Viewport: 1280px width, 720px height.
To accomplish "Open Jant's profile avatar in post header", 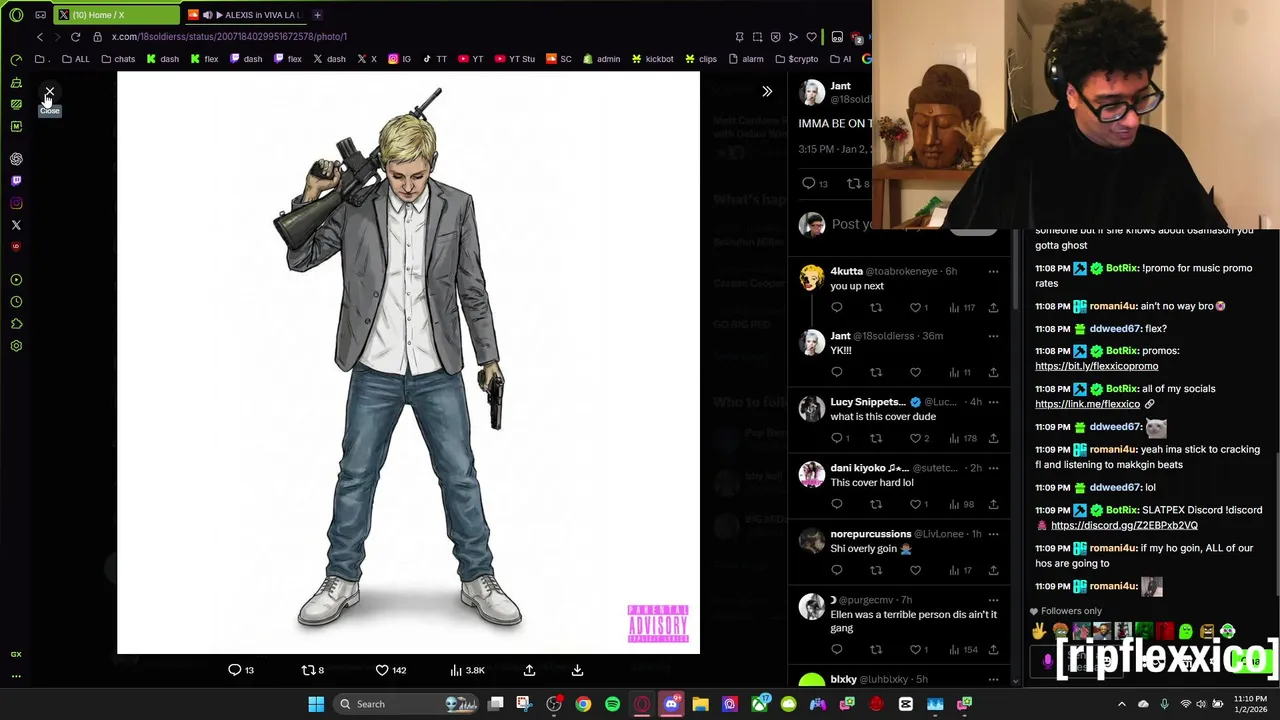I will pos(812,93).
